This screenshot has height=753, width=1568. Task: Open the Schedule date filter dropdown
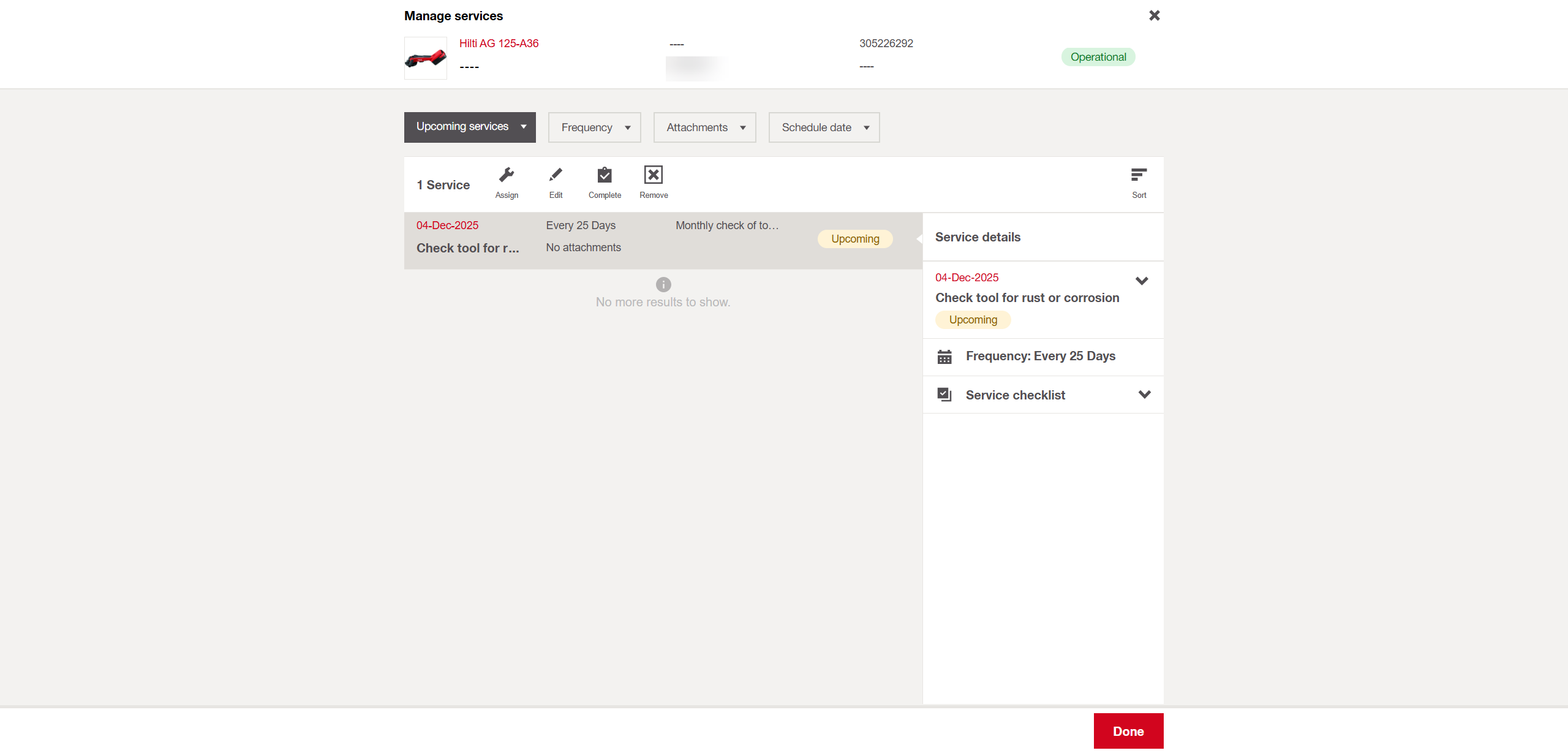[x=824, y=127]
